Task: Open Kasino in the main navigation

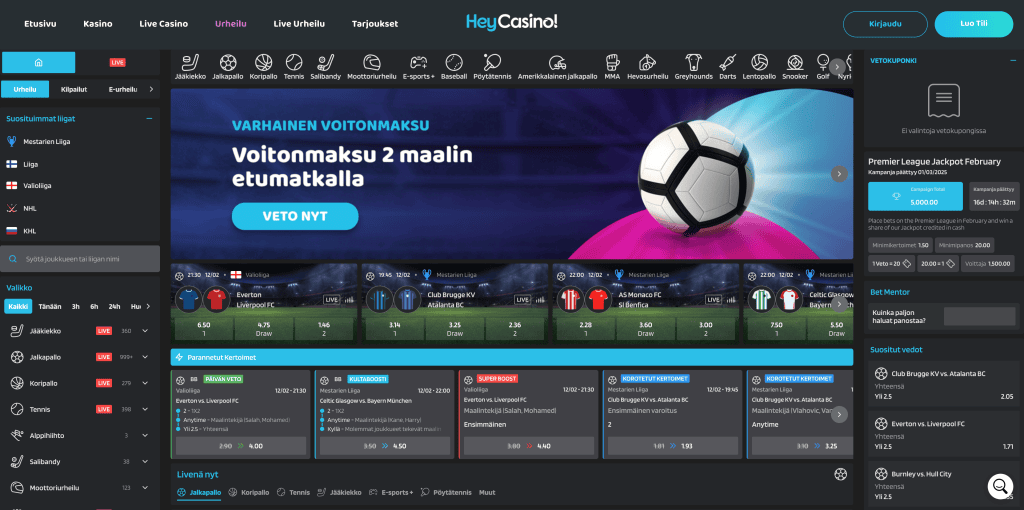Action: (98, 24)
